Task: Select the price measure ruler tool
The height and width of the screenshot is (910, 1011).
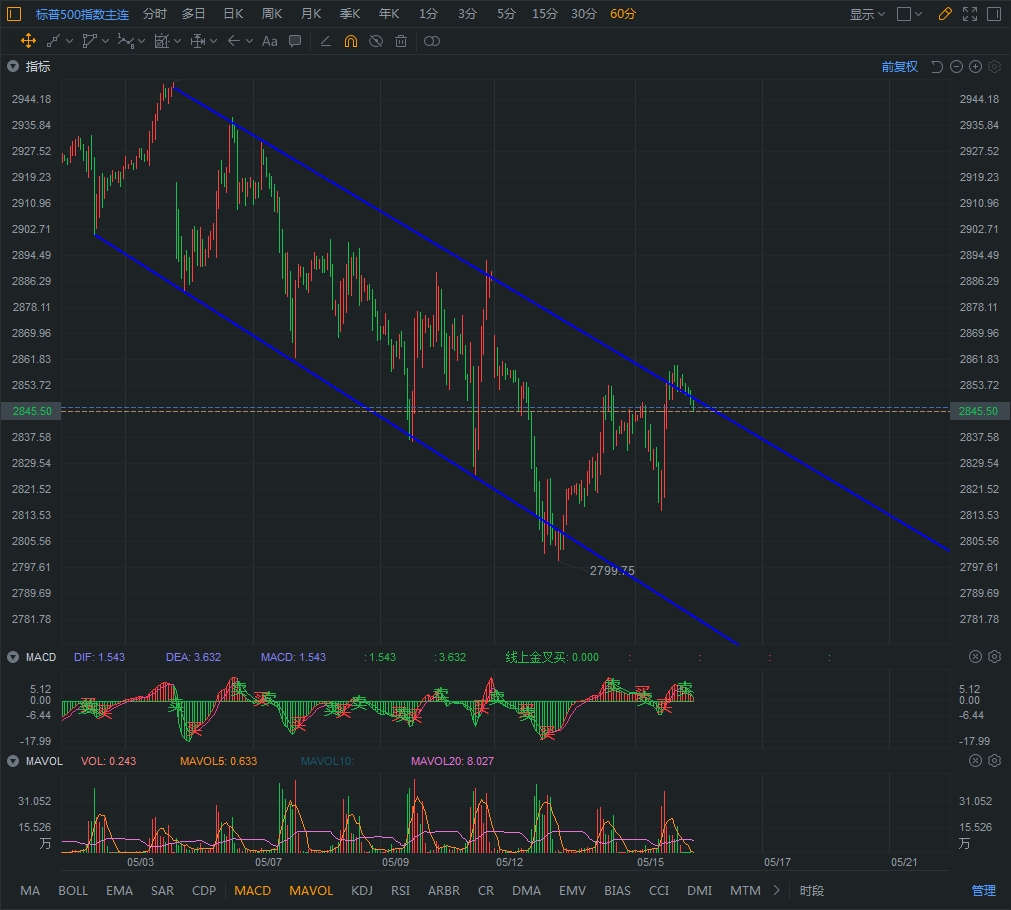Action: tap(198, 41)
